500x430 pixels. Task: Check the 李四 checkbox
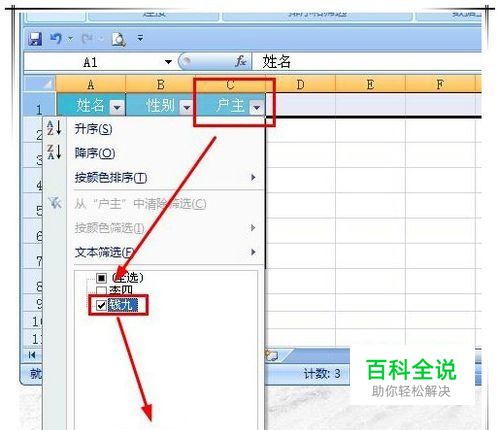pos(101,291)
